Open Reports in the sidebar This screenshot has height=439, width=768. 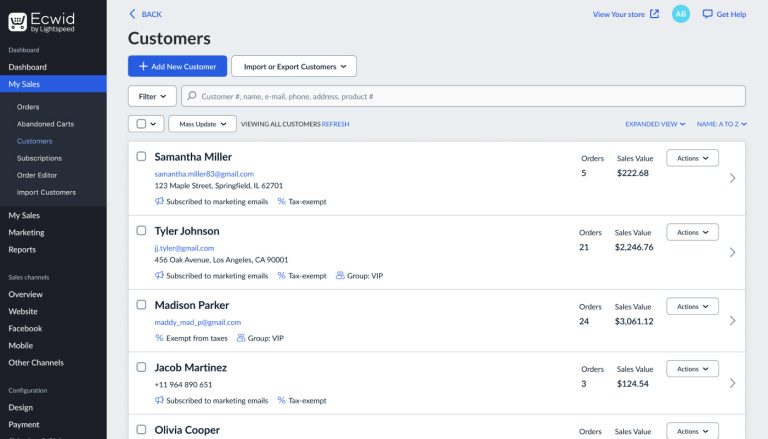(22, 249)
